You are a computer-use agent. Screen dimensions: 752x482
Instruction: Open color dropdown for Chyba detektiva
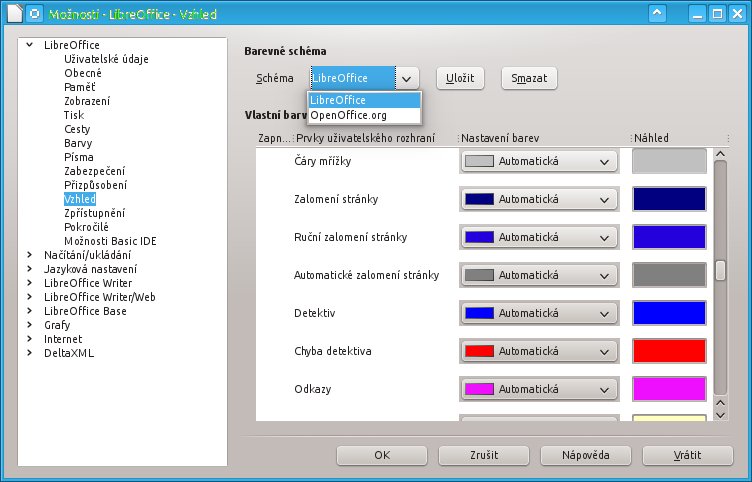coord(539,351)
